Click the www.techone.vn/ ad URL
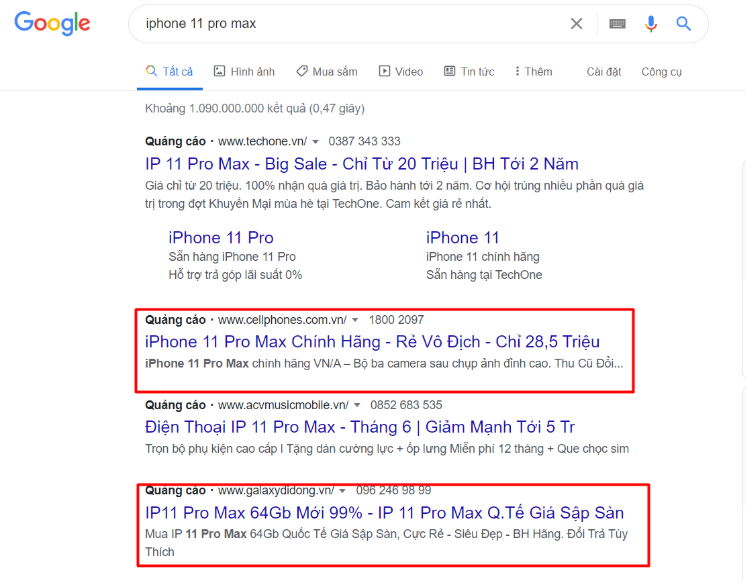The height and width of the screenshot is (587, 746). tap(262, 141)
